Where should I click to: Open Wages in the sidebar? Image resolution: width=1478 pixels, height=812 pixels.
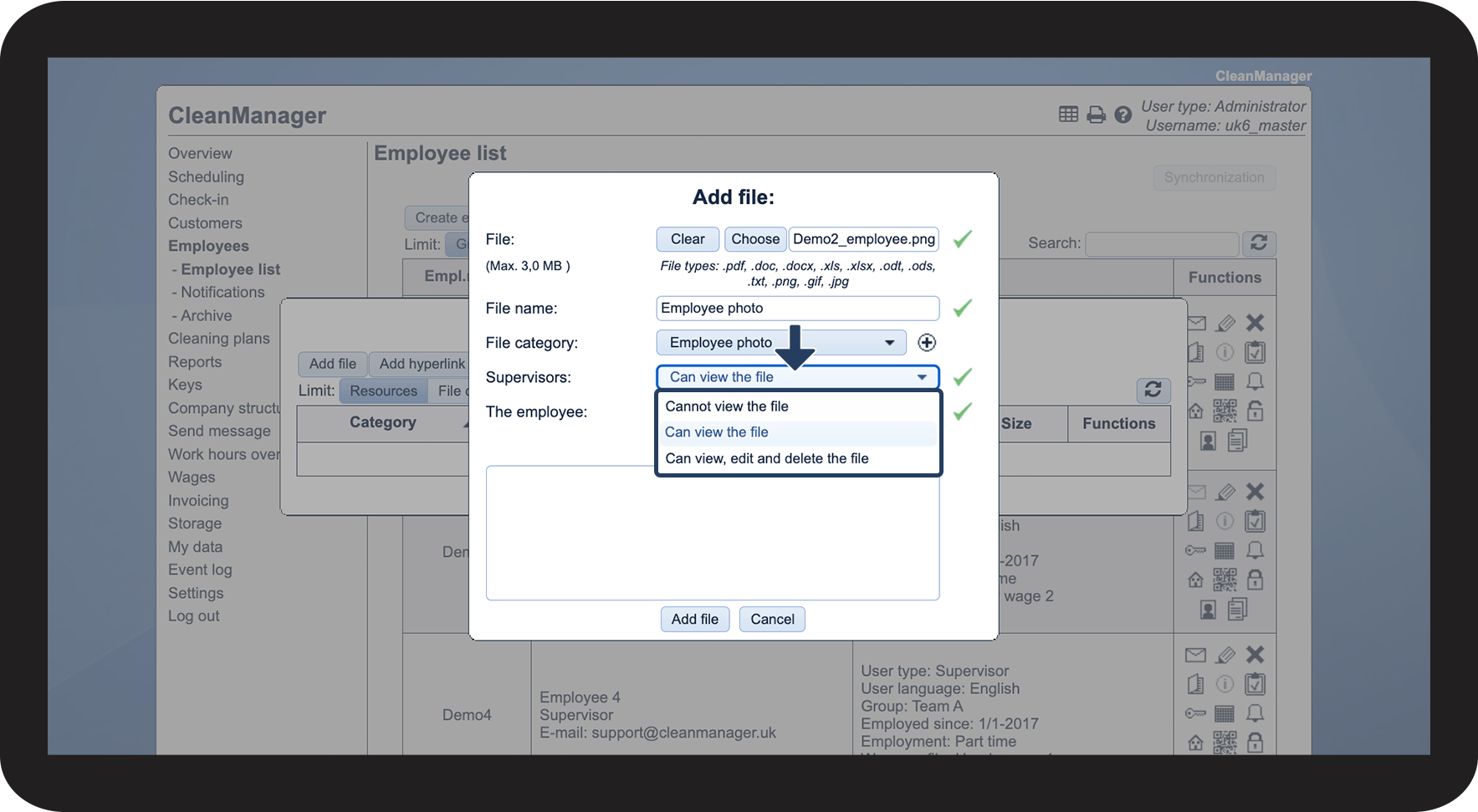[x=192, y=477]
